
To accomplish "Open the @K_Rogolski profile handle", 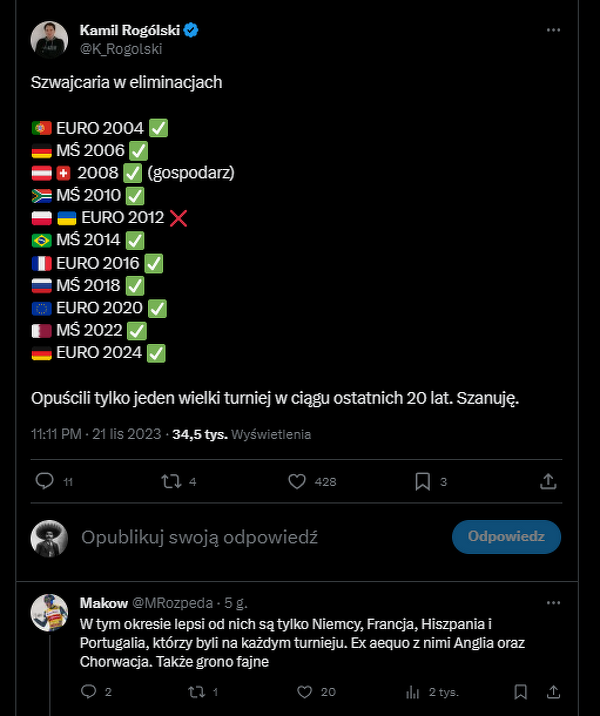I will coord(121,48).
